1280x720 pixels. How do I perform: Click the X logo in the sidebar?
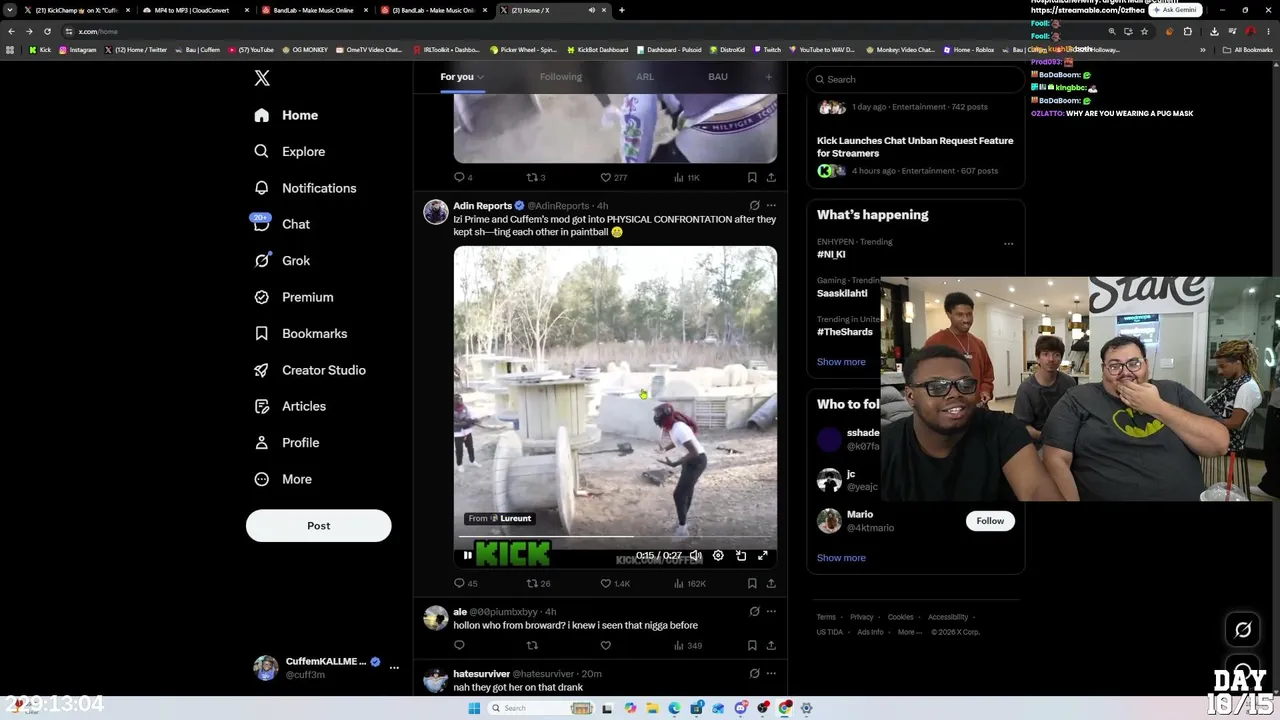click(x=262, y=78)
